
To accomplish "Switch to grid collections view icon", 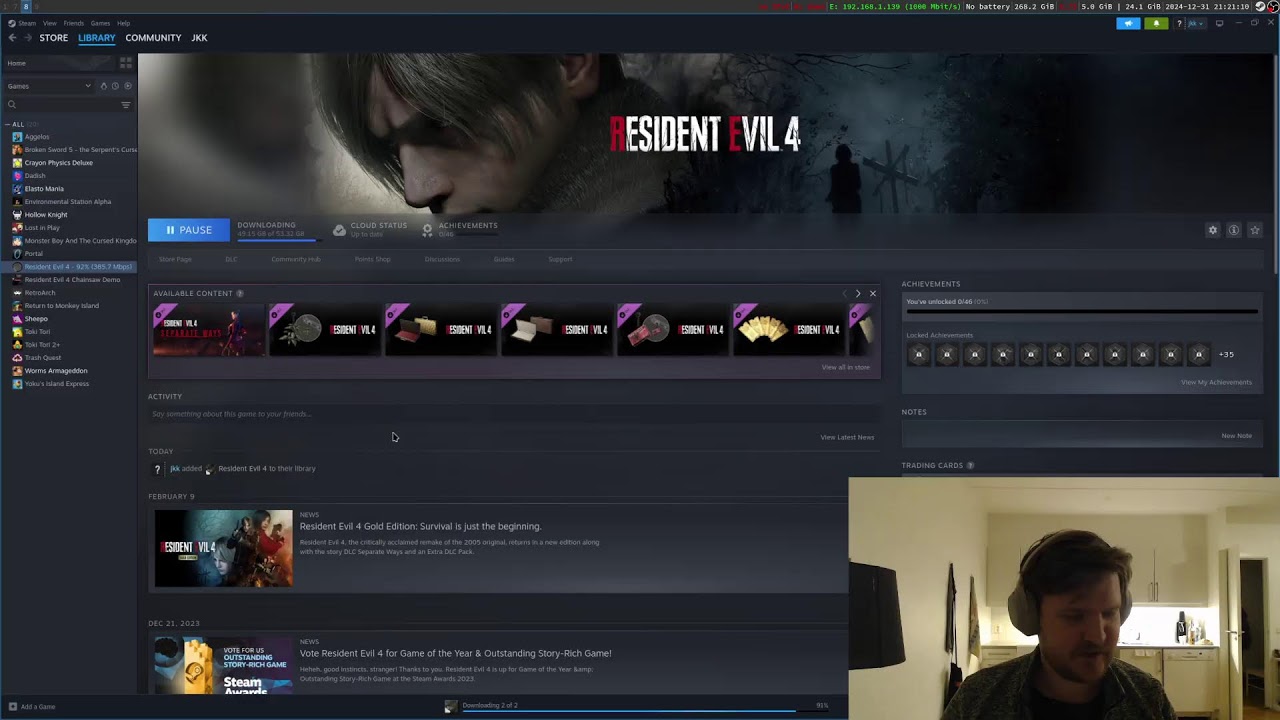I will 125,63.
